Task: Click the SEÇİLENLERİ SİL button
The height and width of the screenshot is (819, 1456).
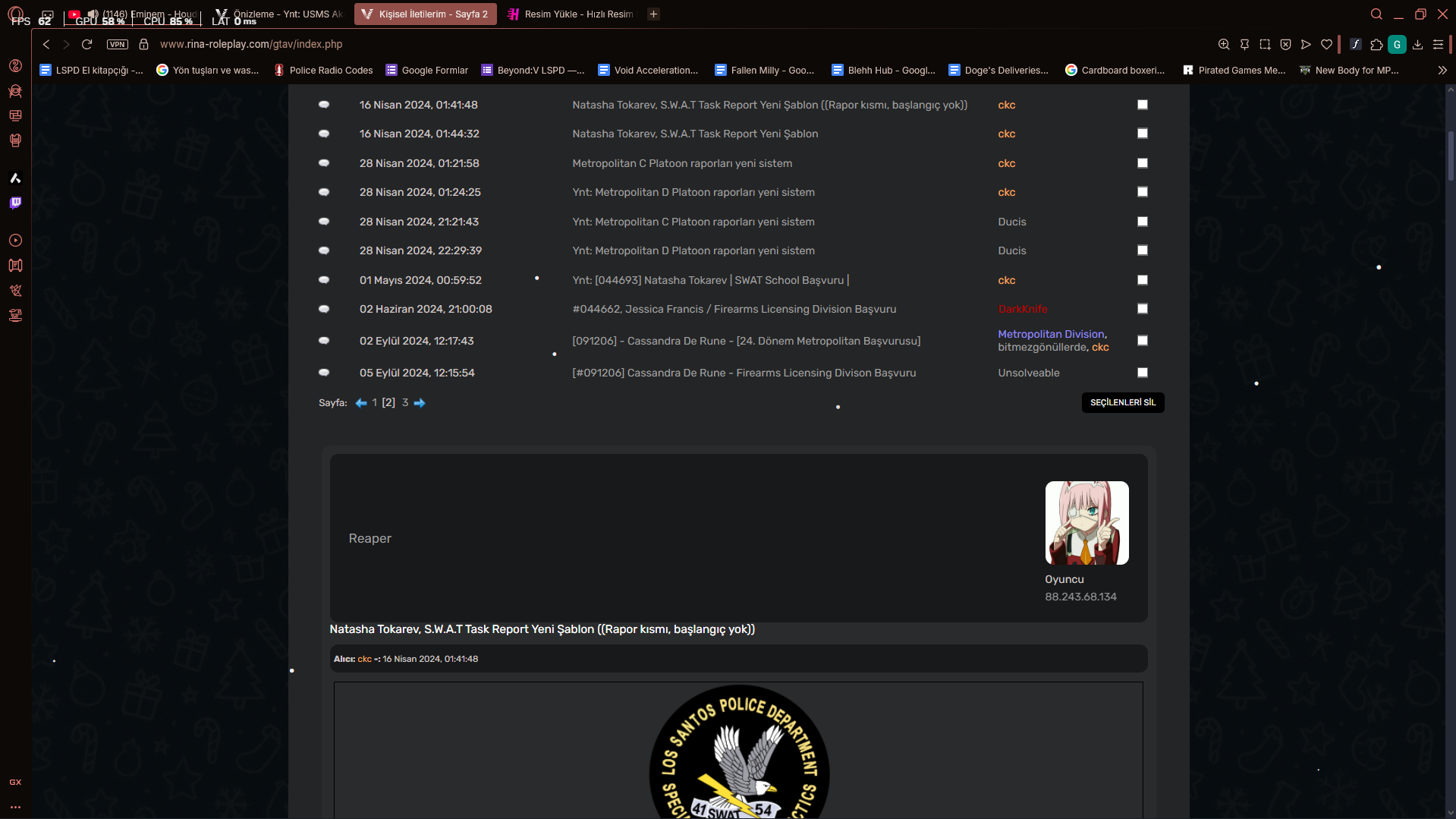Action: [1123, 402]
